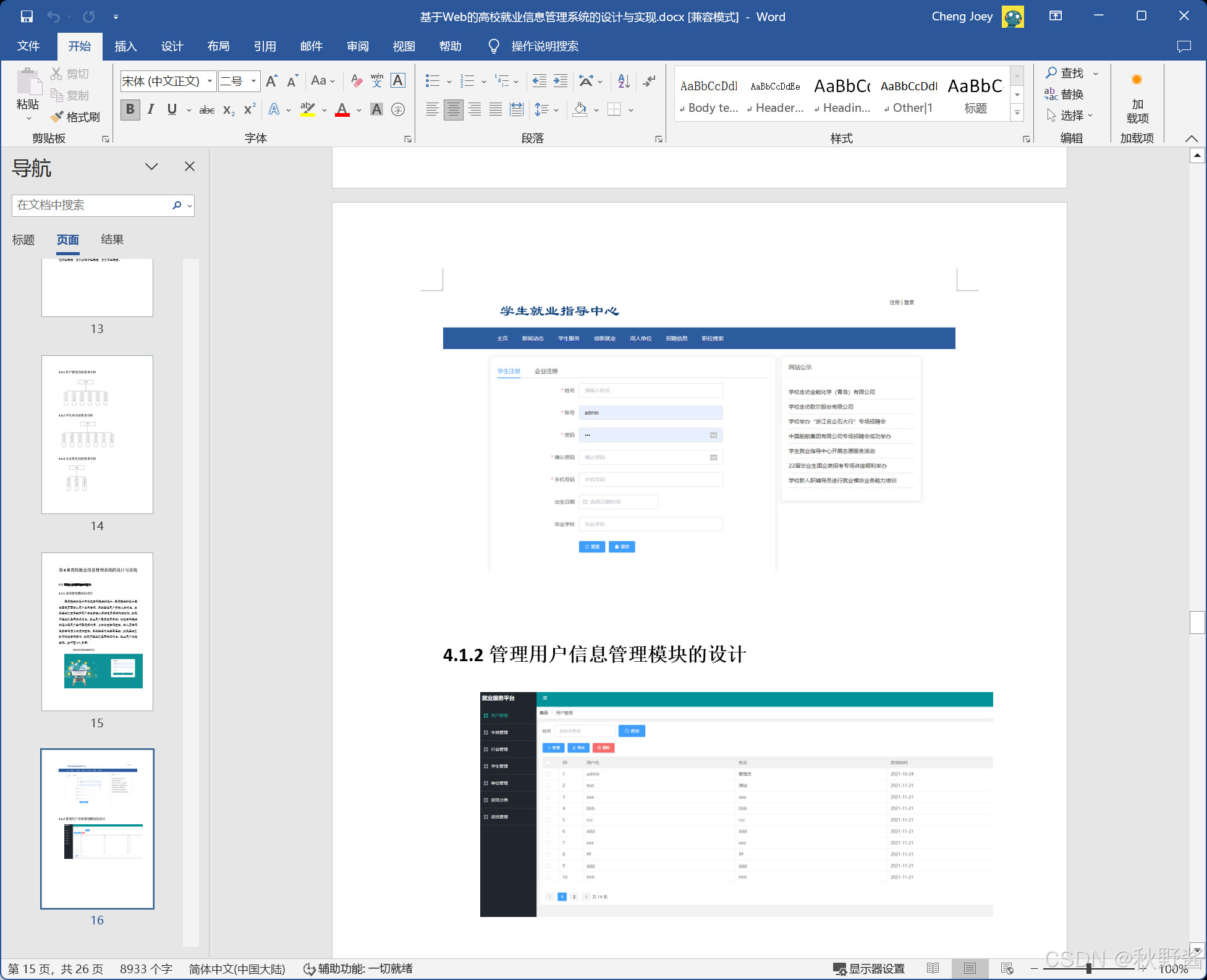This screenshot has width=1207, height=980.
Task: Open the 插入 ribbon tab
Action: (x=125, y=46)
